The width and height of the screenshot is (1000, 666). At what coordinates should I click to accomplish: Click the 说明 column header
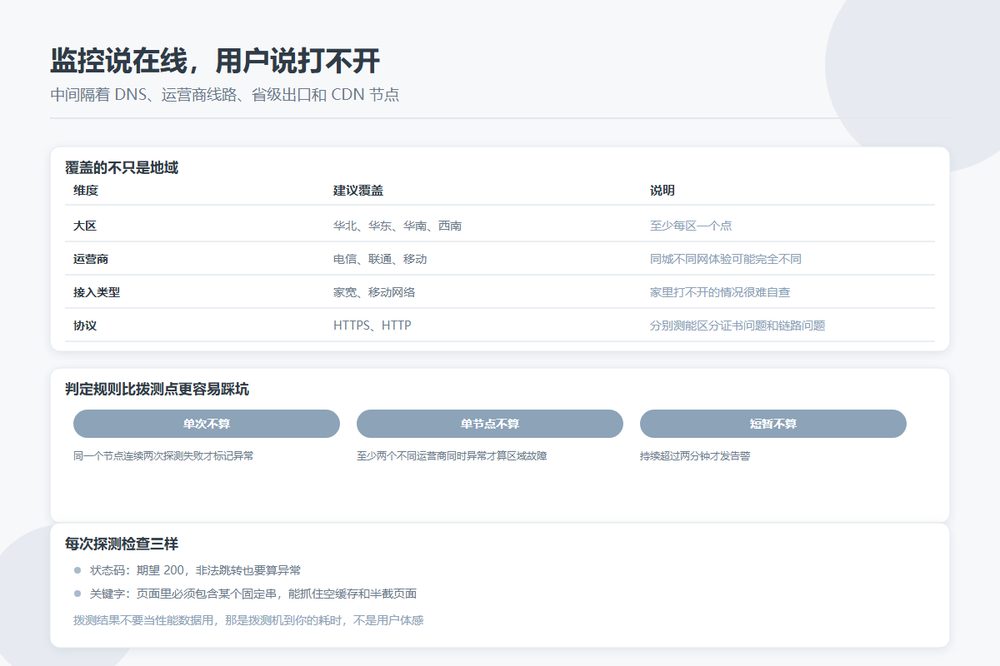[x=662, y=190]
